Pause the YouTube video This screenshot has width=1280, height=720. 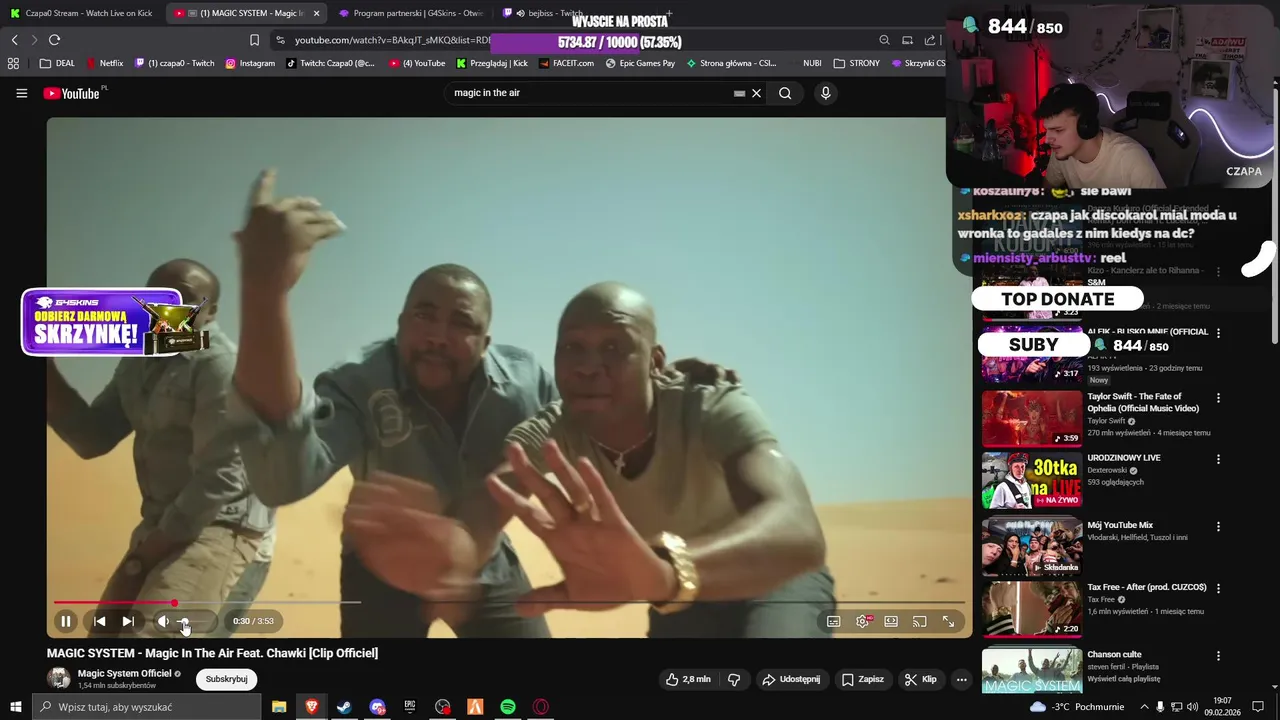pyautogui.click(x=66, y=621)
